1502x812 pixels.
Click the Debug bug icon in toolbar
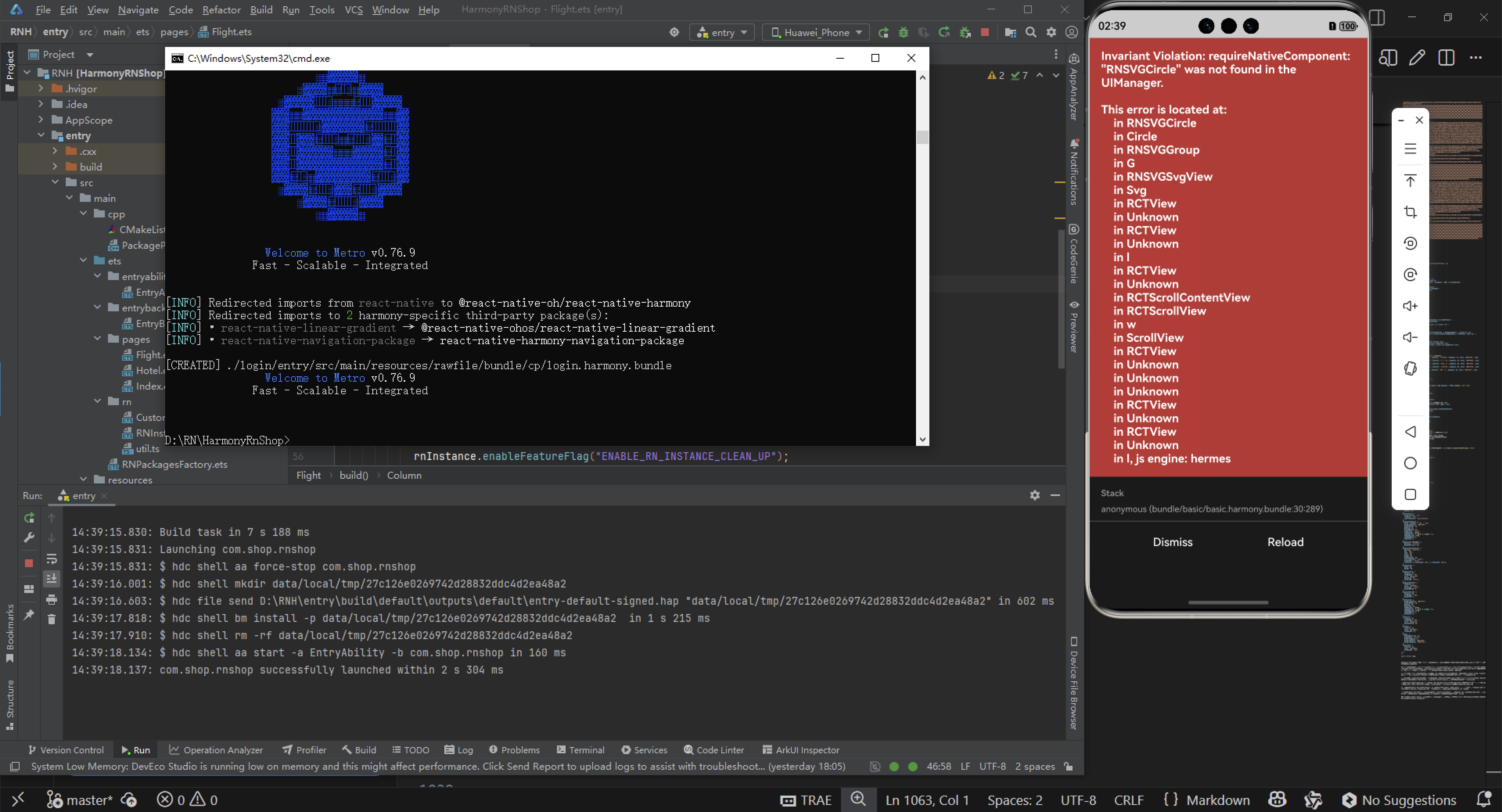click(903, 32)
